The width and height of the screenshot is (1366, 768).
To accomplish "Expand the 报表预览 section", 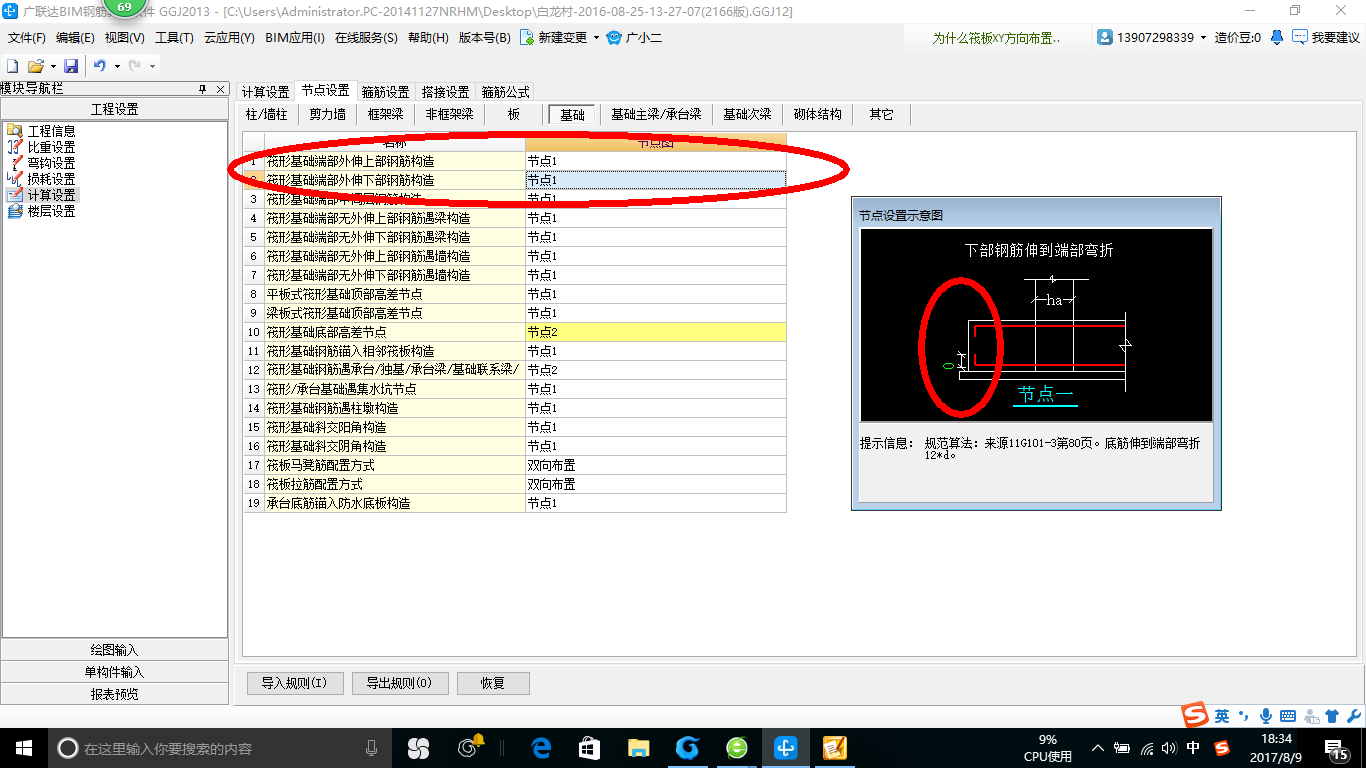I will coord(114,694).
